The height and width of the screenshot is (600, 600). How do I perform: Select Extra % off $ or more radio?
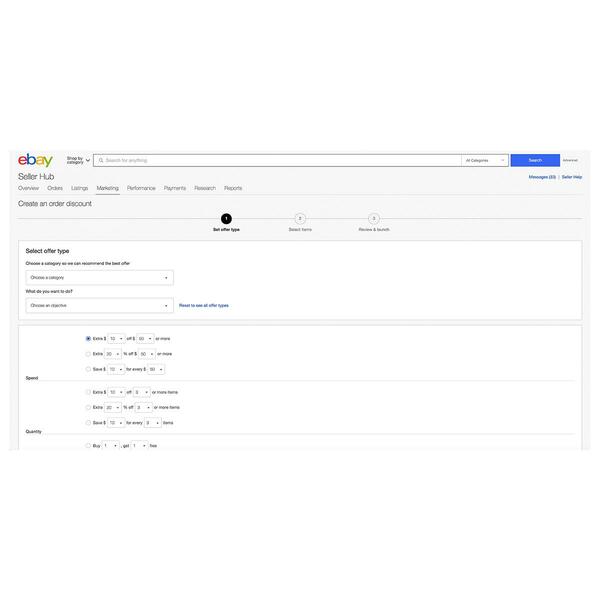[88, 354]
